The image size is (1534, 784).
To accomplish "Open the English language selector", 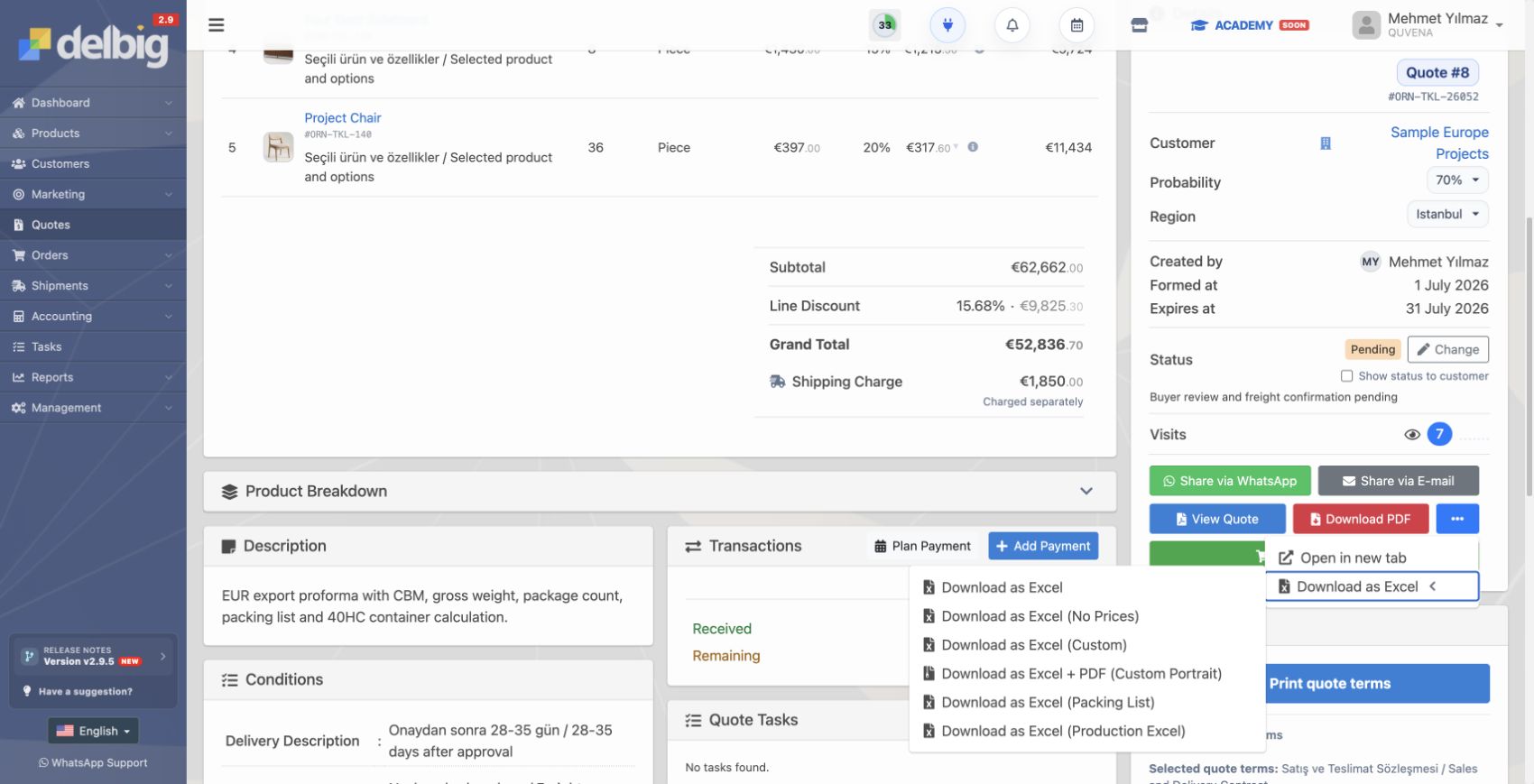I will (93, 731).
